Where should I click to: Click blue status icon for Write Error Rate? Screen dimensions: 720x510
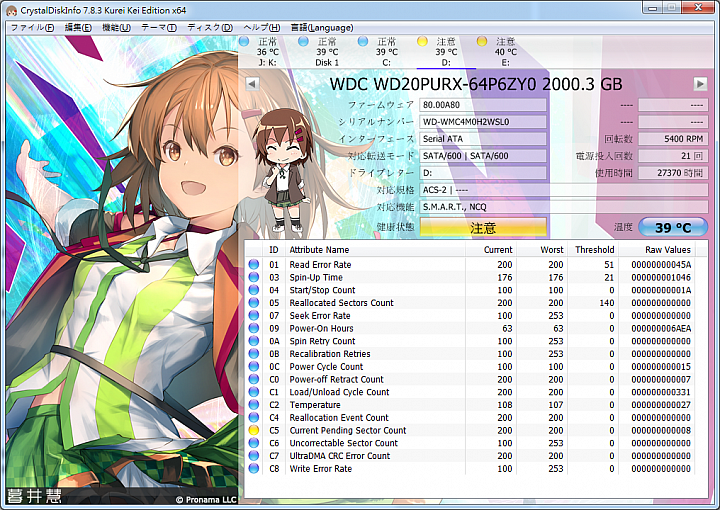(x=253, y=469)
